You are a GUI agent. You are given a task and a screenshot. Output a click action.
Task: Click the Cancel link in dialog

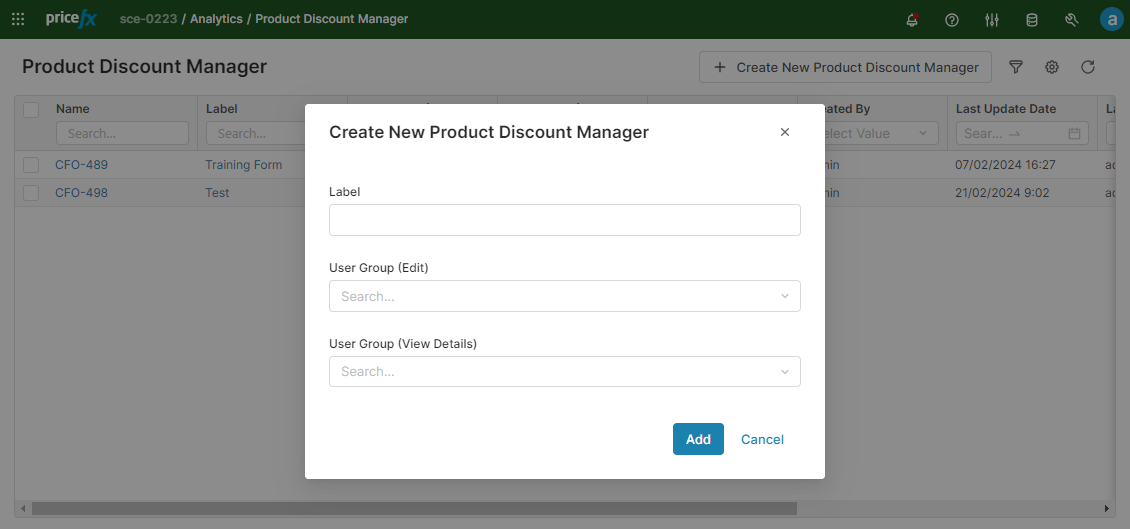point(762,440)
